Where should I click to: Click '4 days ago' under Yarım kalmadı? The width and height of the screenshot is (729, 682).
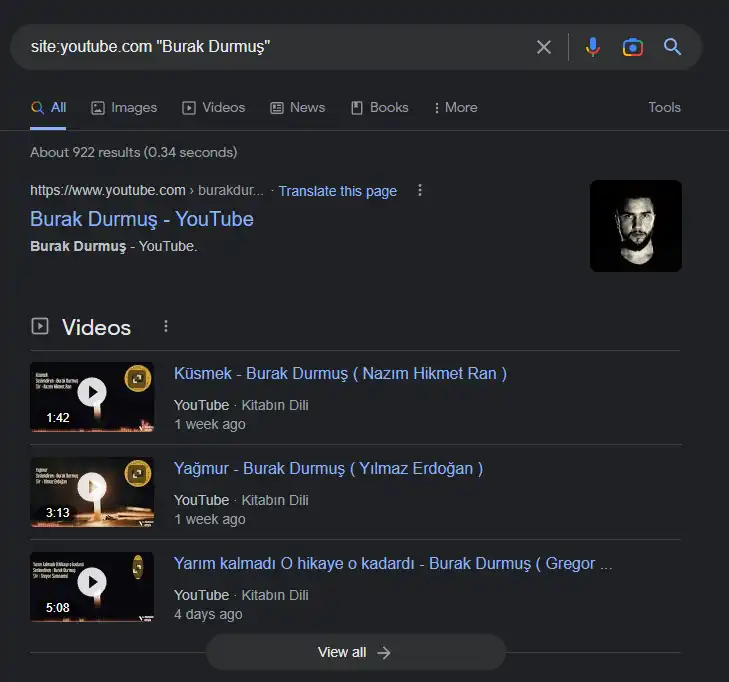208,614
